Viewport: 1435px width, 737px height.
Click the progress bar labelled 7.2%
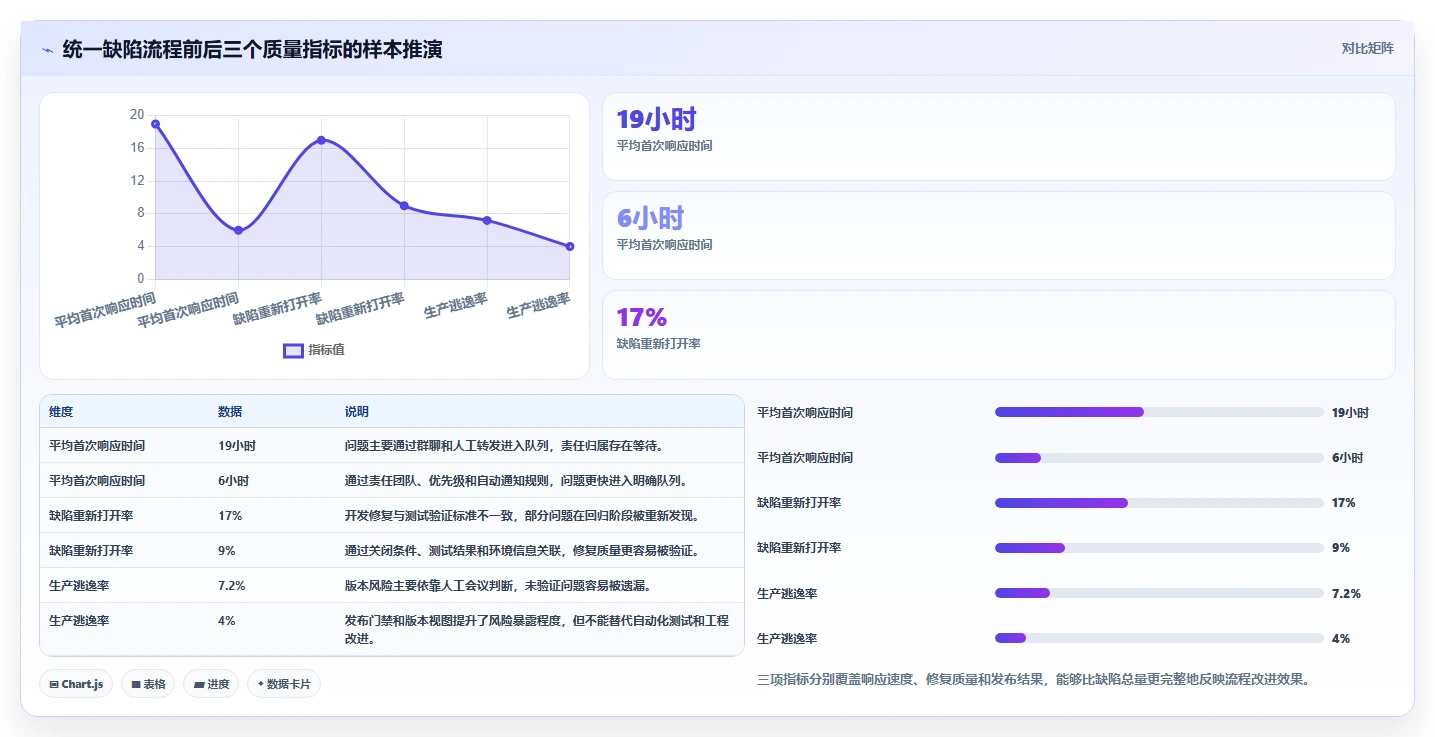[1159, 593]
